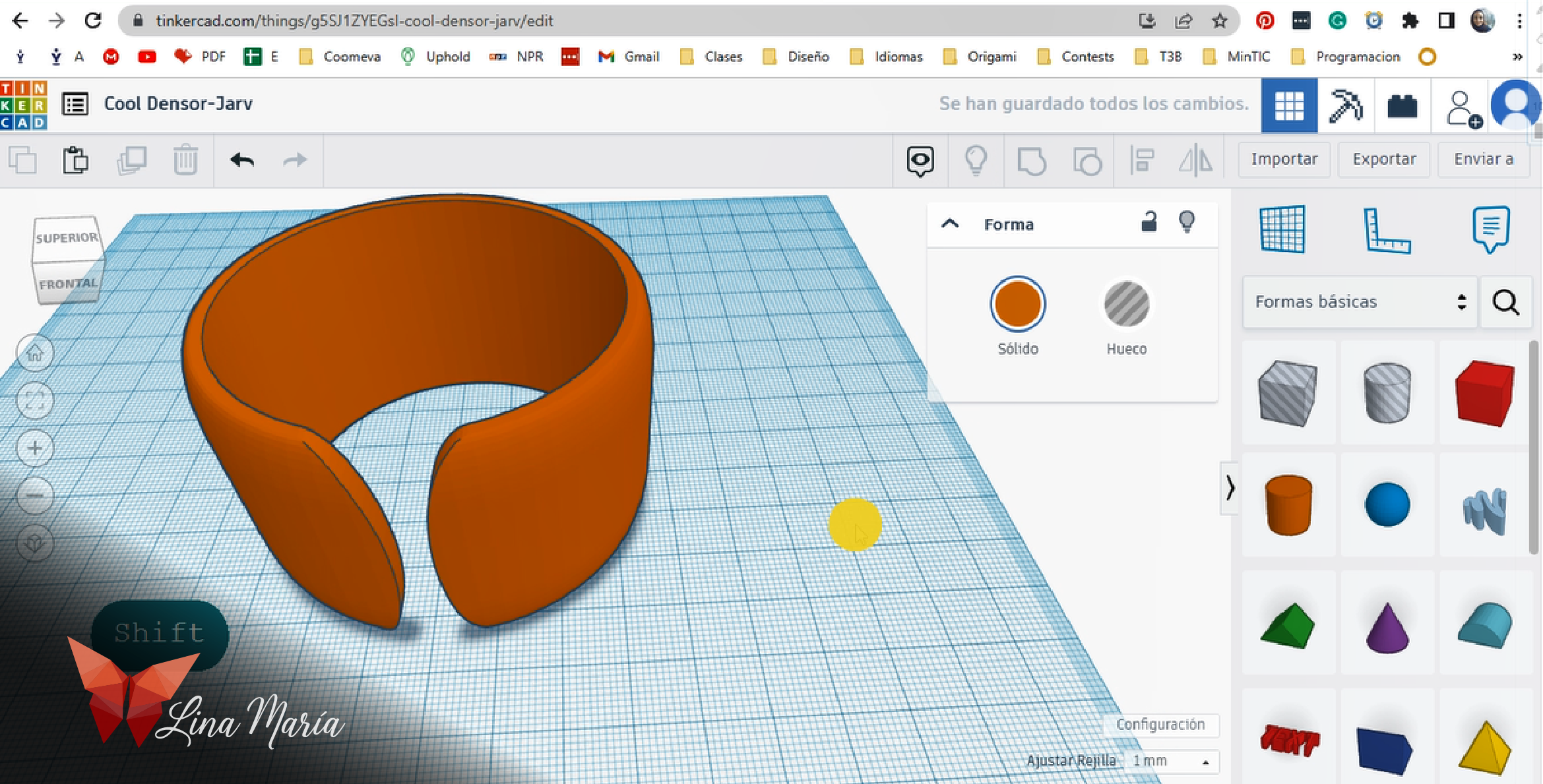1543x784 pixels.
Task: Collapse the Forma panel chevron
Action: [950, 224]
